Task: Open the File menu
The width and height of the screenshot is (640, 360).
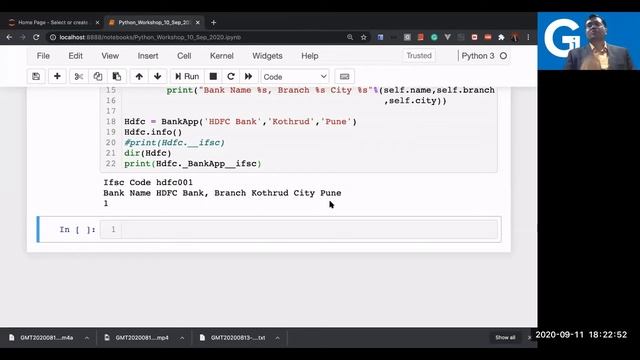Action: point(43,56)
